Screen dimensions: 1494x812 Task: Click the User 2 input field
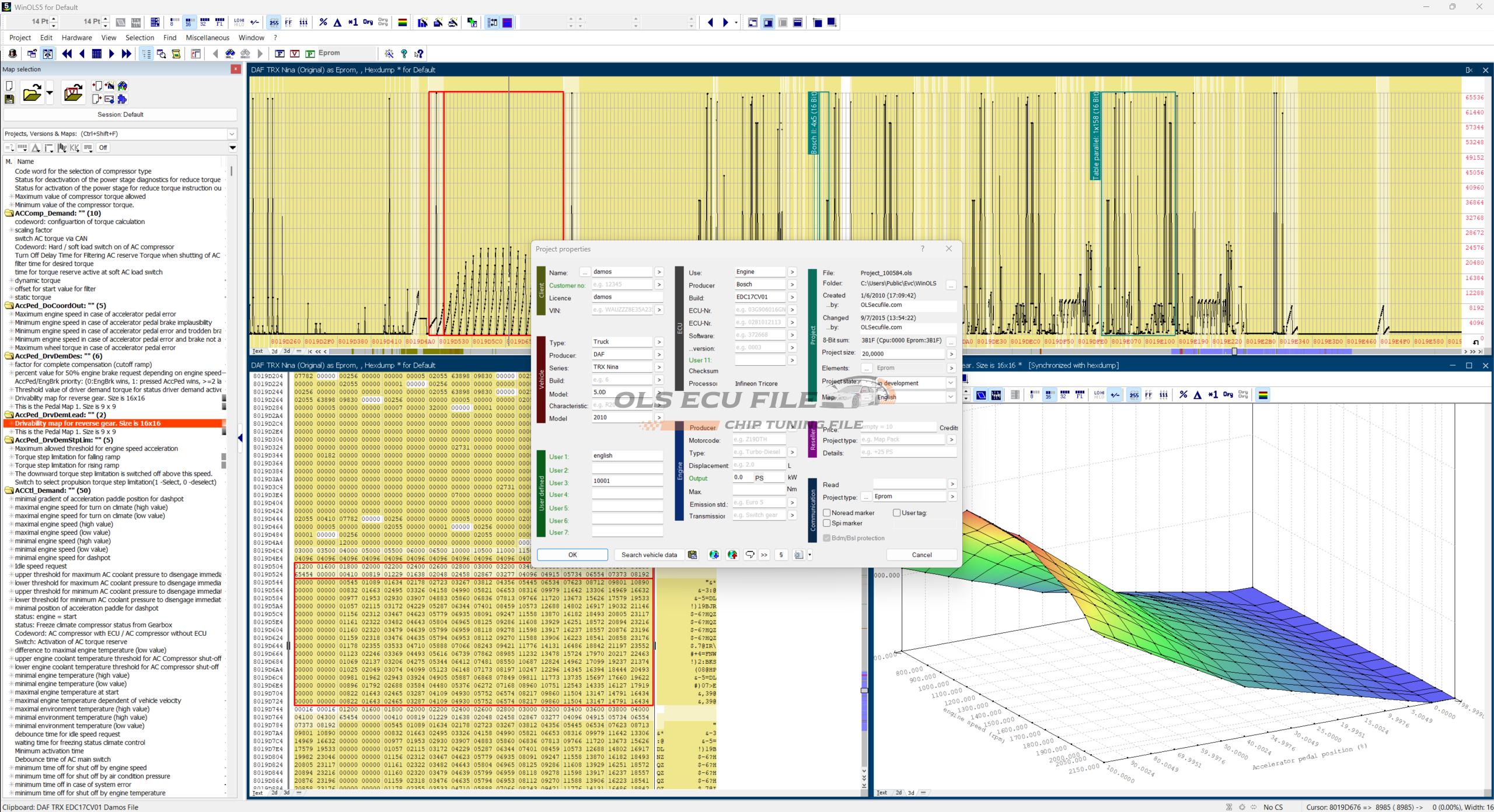tap(627, 470)
